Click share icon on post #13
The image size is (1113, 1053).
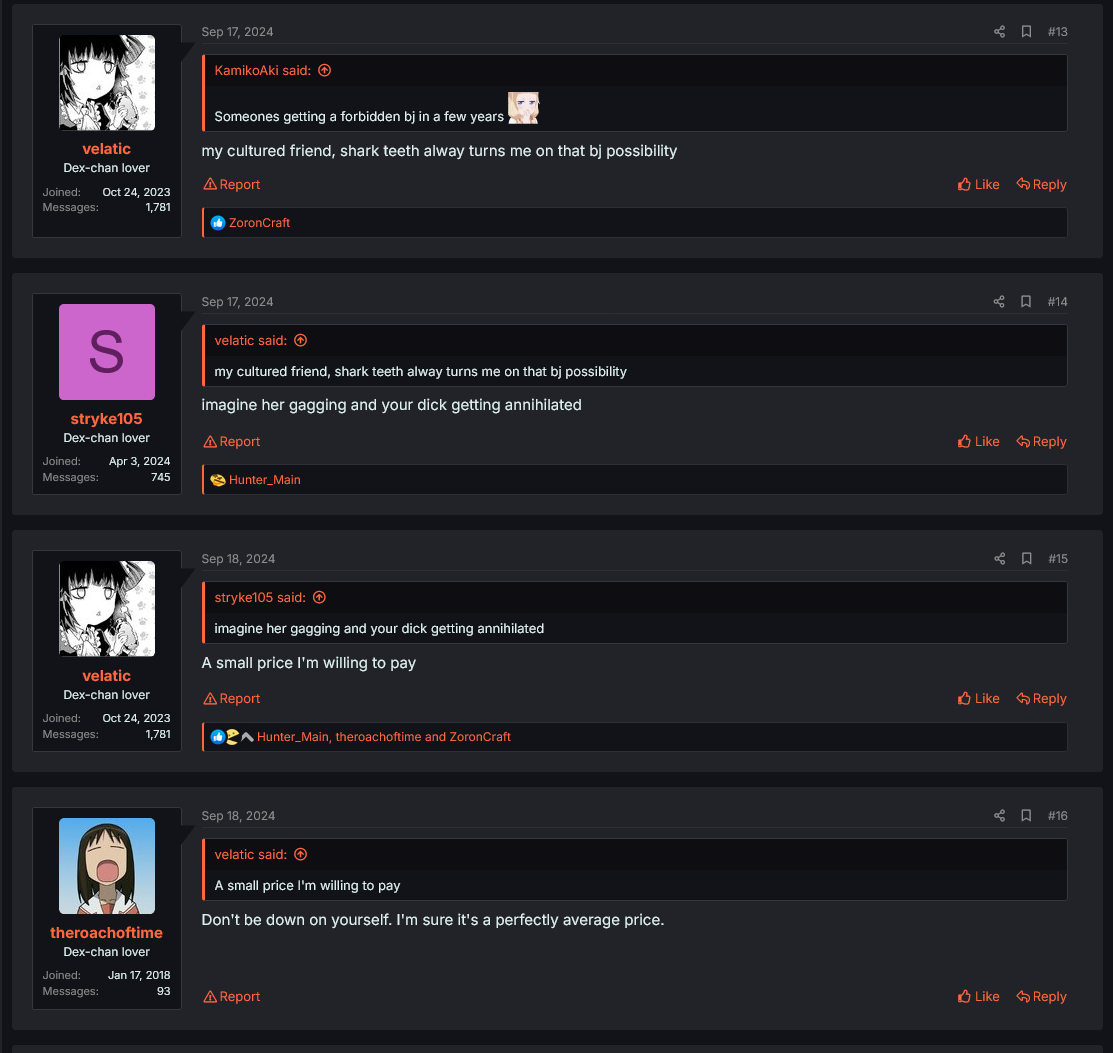tap(999, 32)
